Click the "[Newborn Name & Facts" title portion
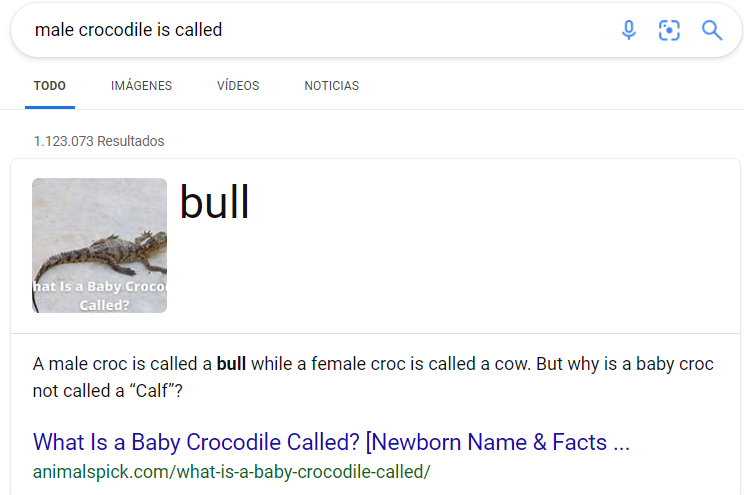Image resolution: width=744 pixels, height=495 pixels. 486,442
